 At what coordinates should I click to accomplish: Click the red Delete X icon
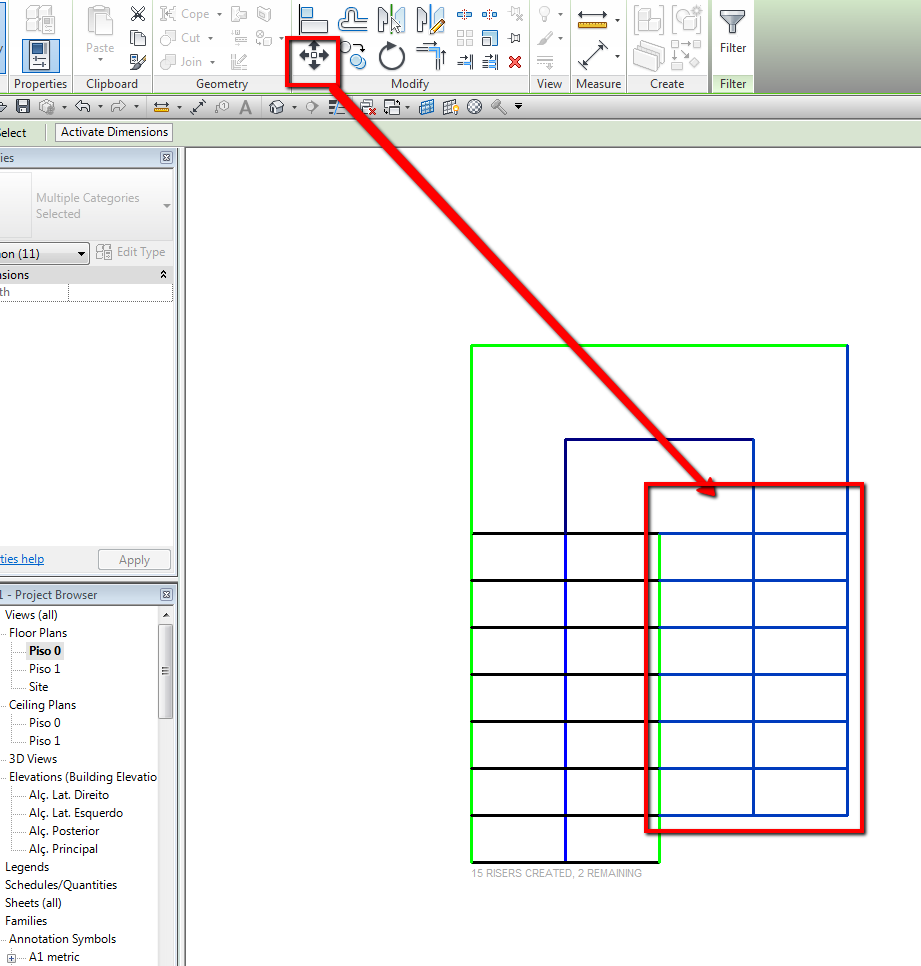point(515,62)
